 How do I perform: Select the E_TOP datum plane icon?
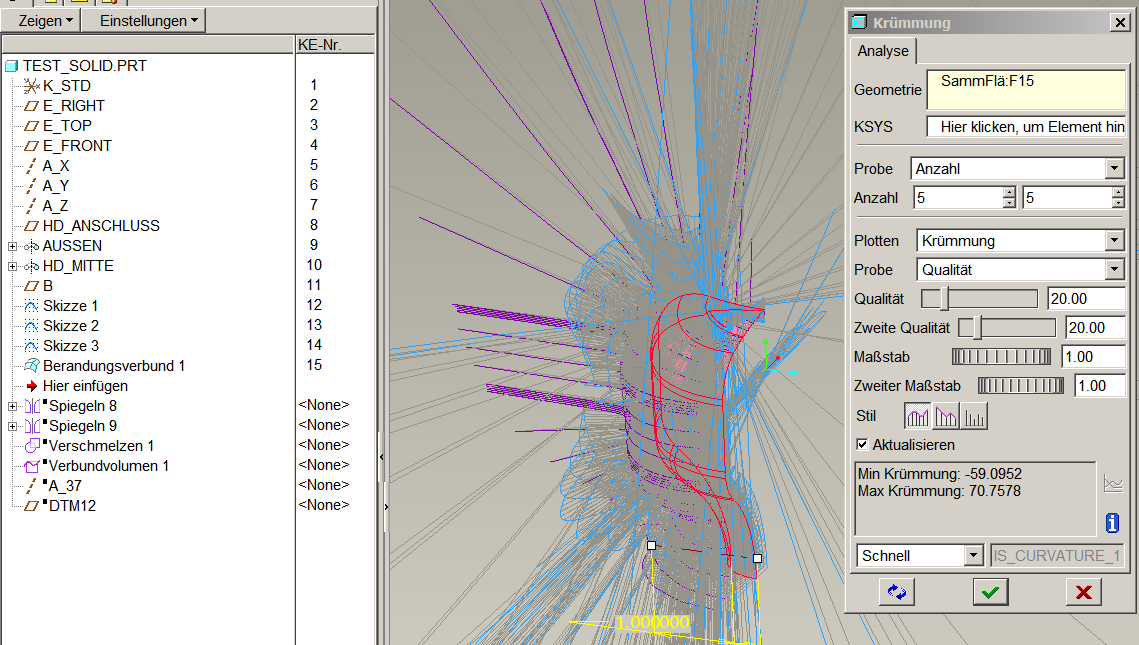click(x=31, y=126)
